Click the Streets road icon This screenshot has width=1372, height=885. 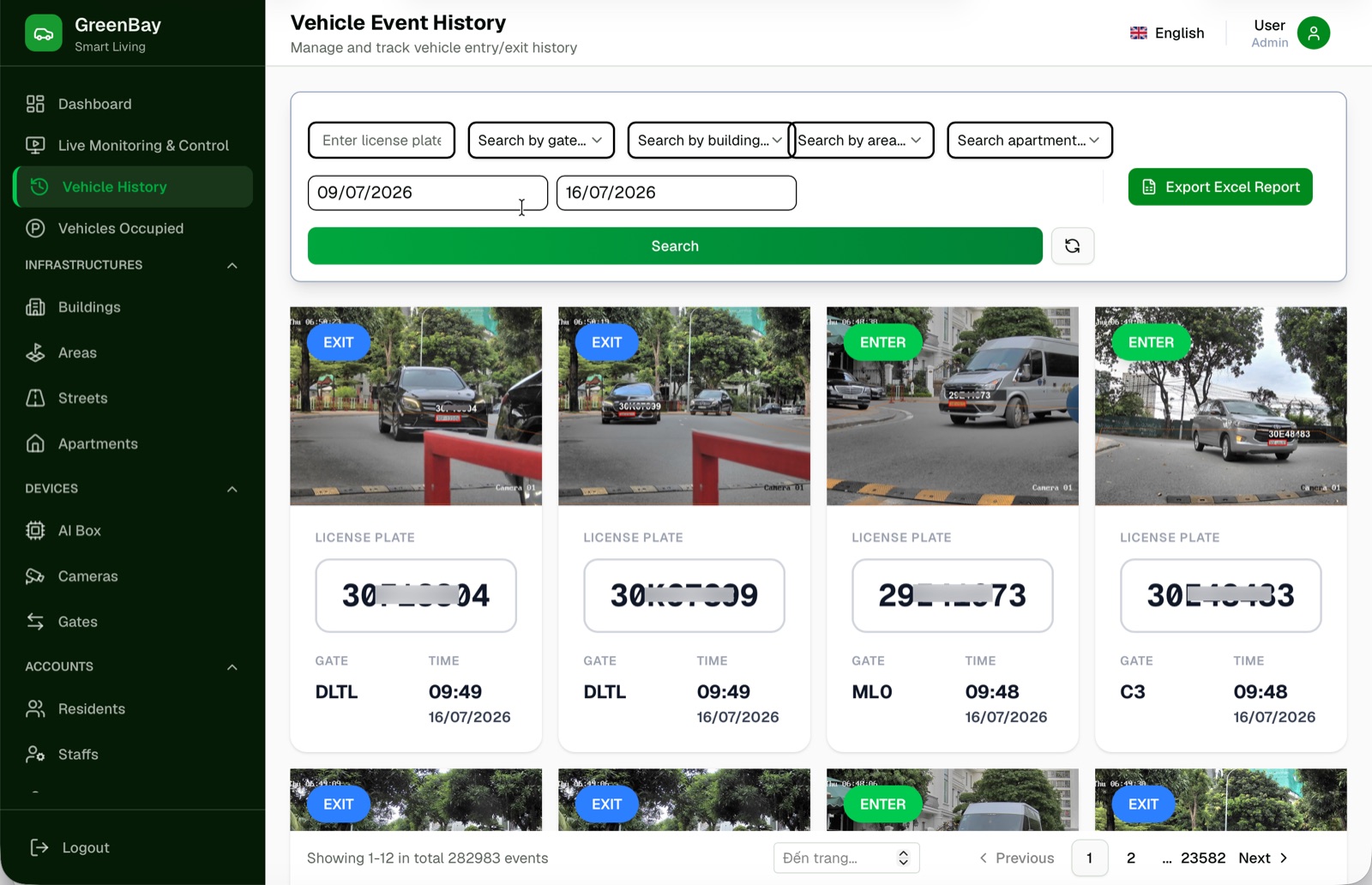coord(35,398)
